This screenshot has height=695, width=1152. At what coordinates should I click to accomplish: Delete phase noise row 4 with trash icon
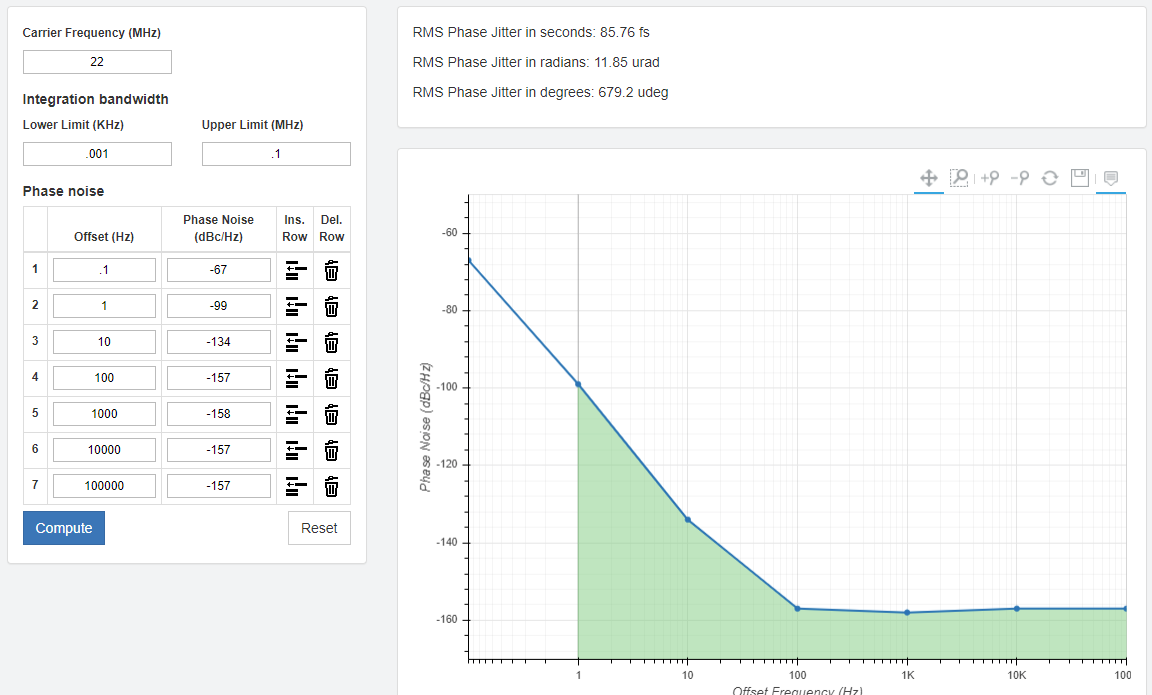(331, 378)
